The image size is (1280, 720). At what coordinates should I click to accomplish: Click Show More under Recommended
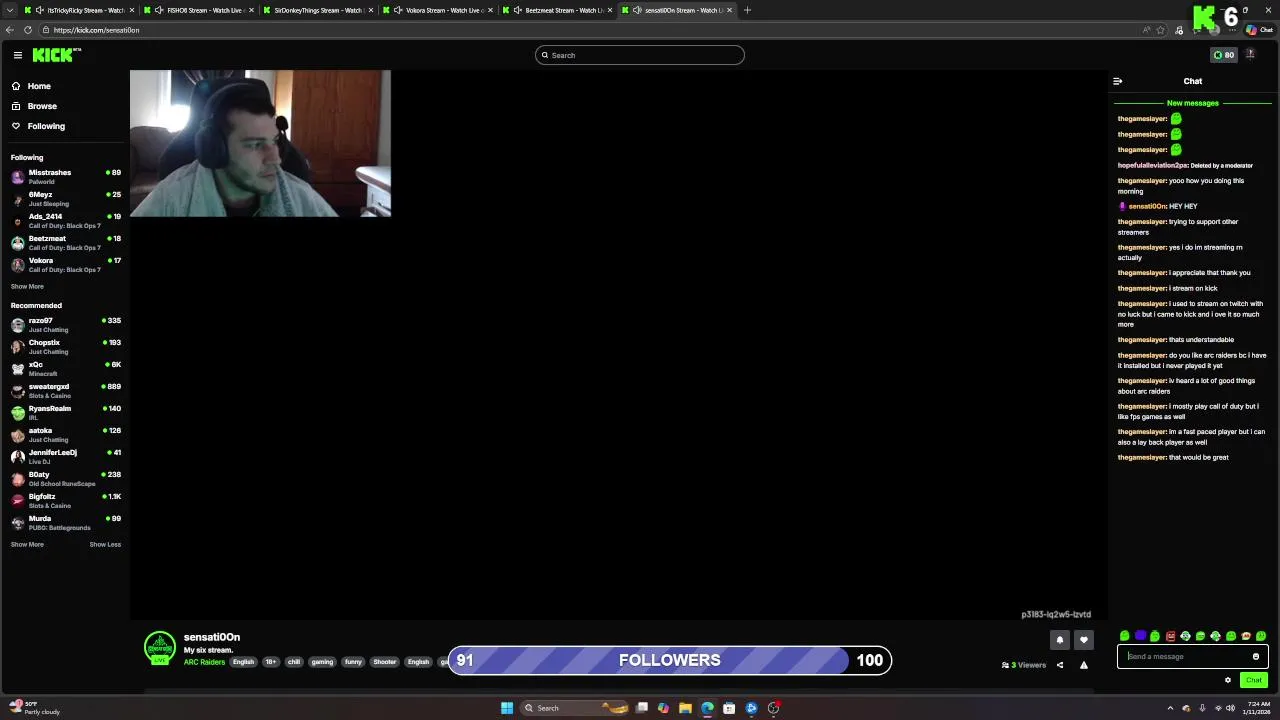tap(27, 545)
